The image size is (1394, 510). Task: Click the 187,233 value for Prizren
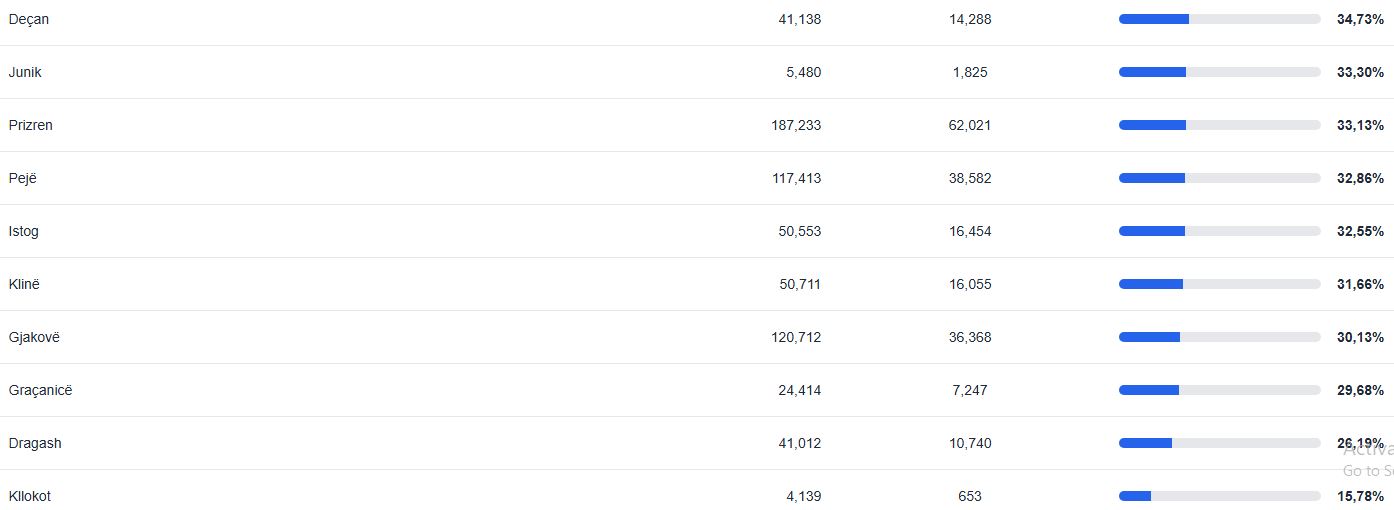796,125
